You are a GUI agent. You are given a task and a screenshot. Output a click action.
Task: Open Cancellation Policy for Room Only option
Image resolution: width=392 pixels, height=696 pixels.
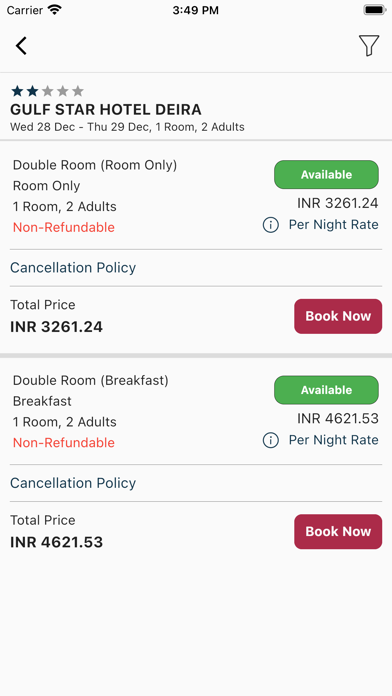pyautogui.click(x=73, y=268)
